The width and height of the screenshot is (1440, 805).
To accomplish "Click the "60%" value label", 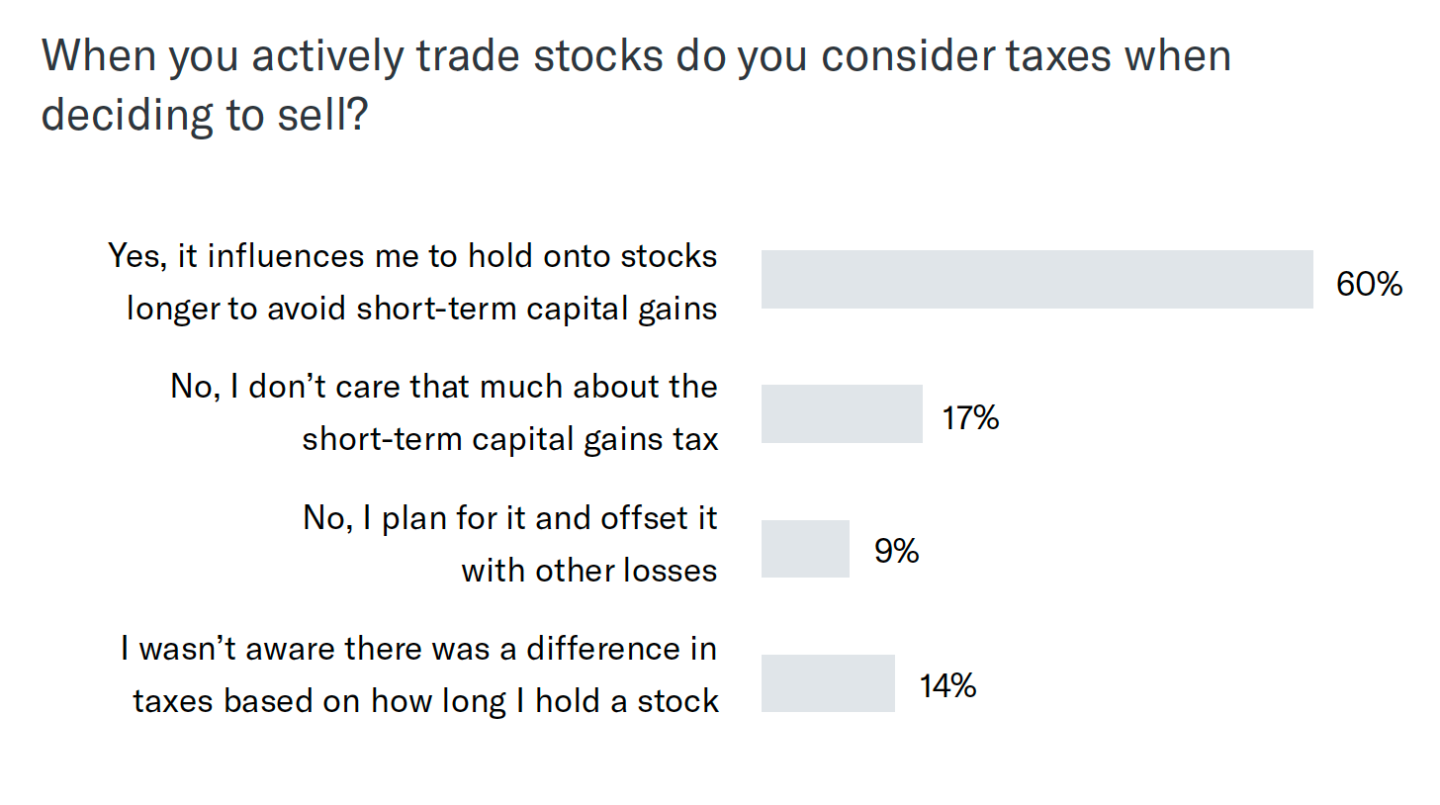I will tap(1369, 284).
